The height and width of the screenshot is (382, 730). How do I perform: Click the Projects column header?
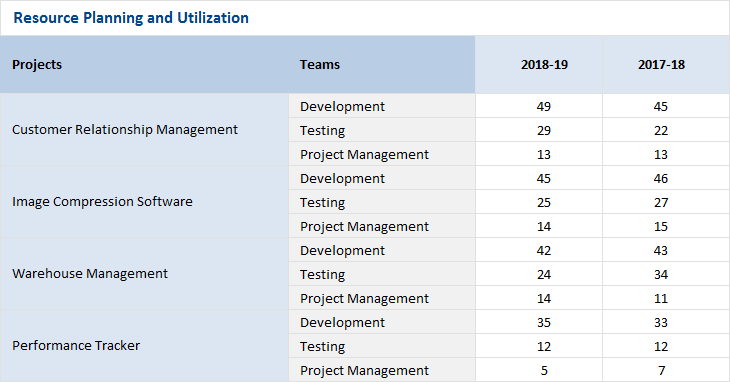click(144, 65)
